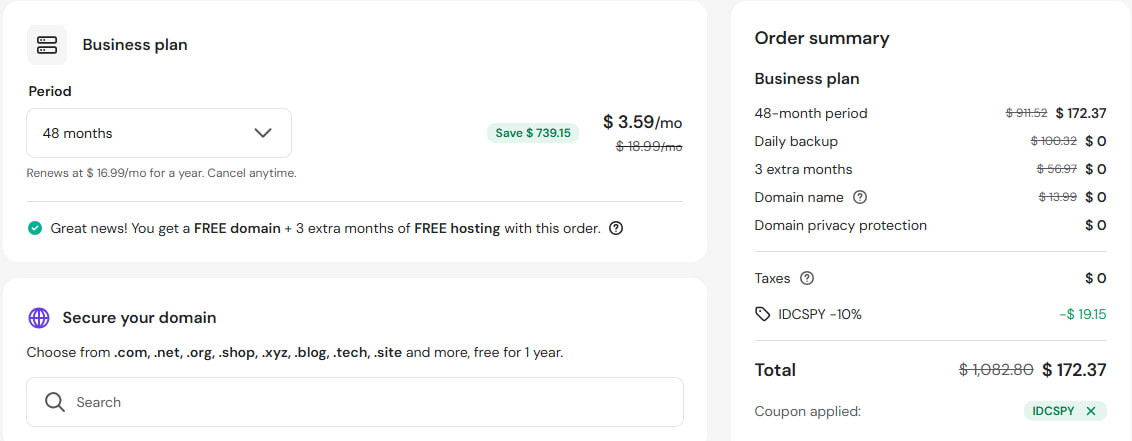The image size is (1132, 441).
Task: Remove the IDCSPY coupon with the X
Action: (1091, 411)
